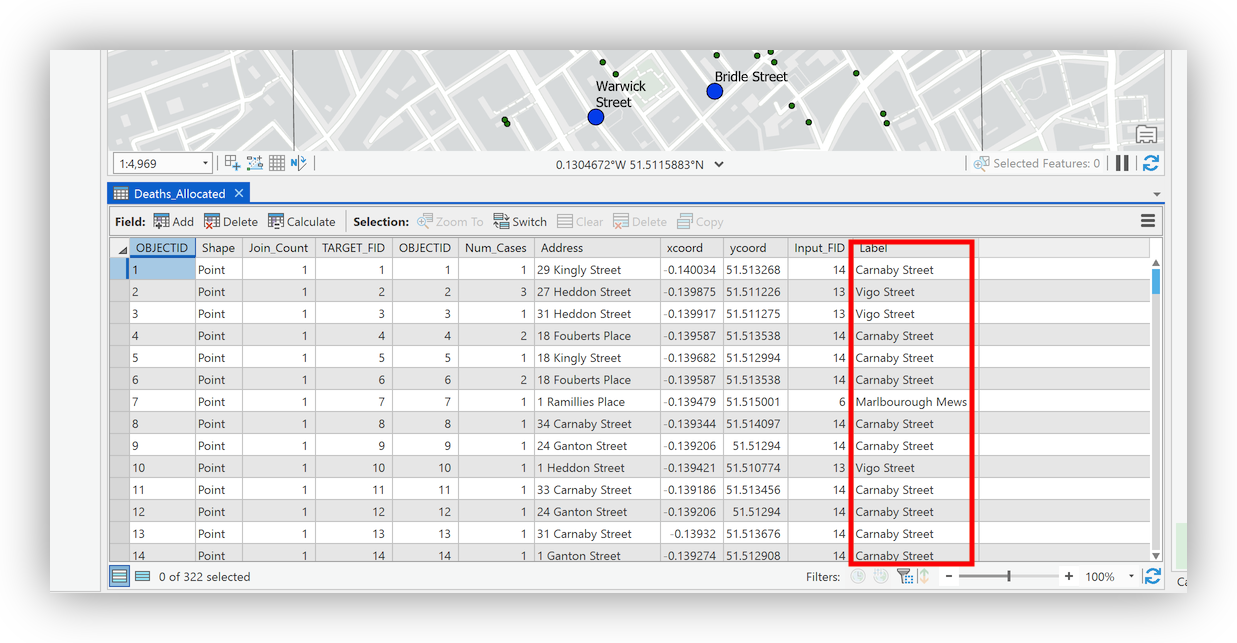
Task: Toggle show selected records view
Action: click(142, 576)
